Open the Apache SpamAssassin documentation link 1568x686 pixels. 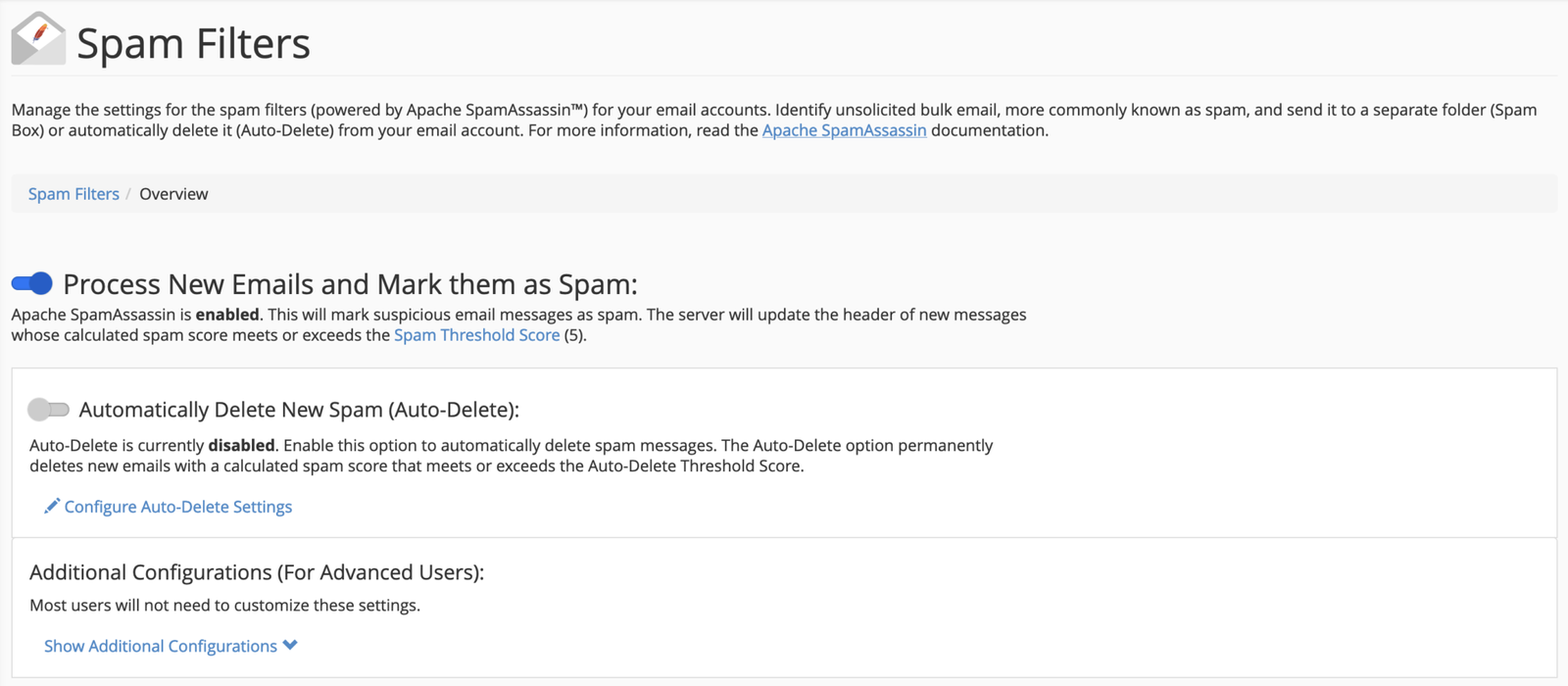844,130
